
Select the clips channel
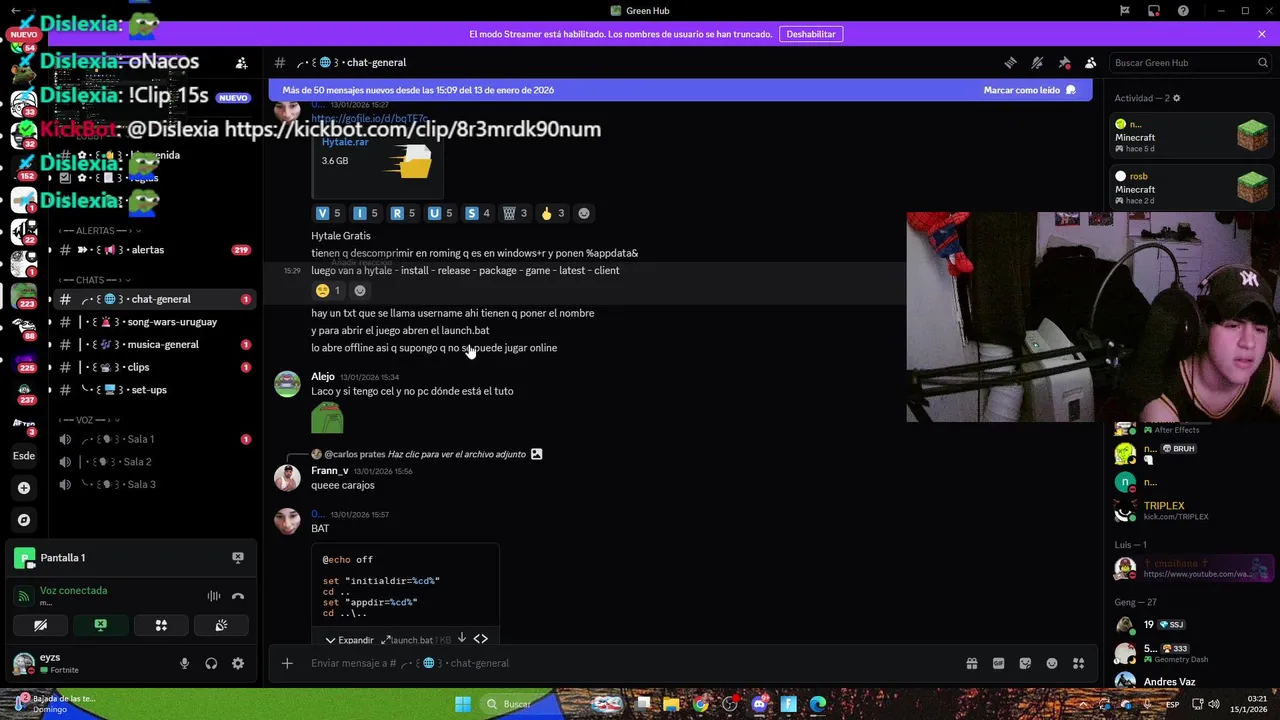[153, 367]
